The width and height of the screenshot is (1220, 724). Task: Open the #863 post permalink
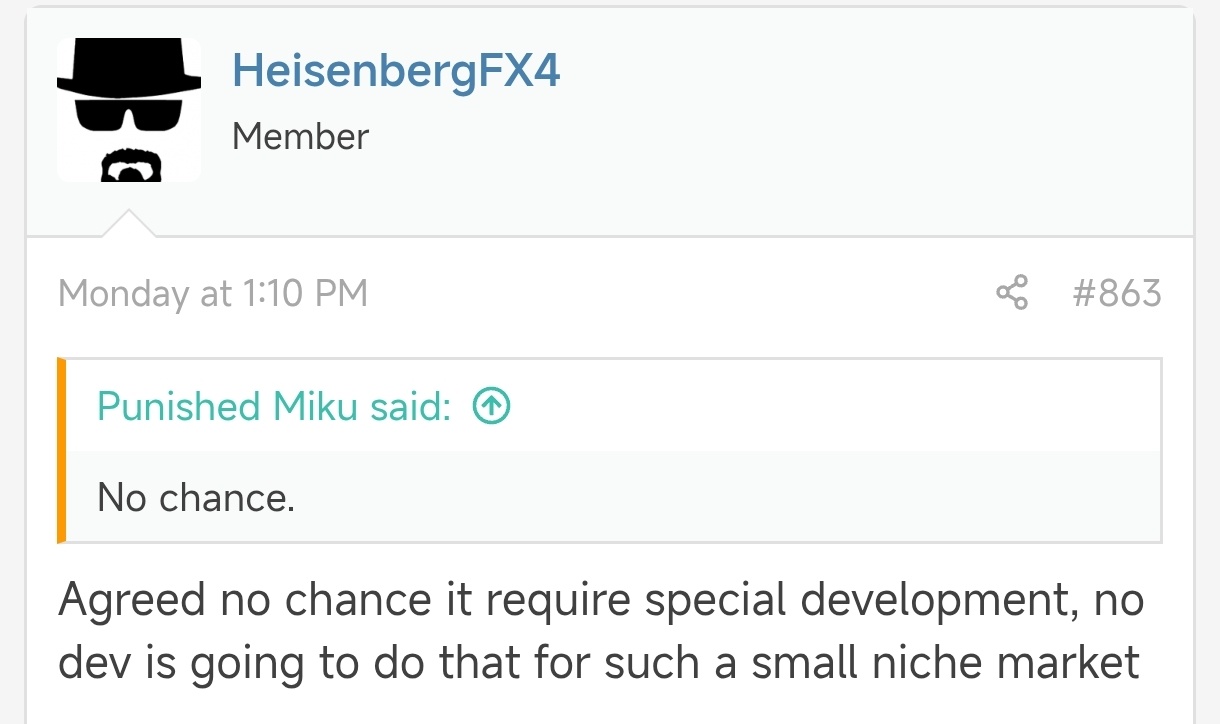(1116, 294)
